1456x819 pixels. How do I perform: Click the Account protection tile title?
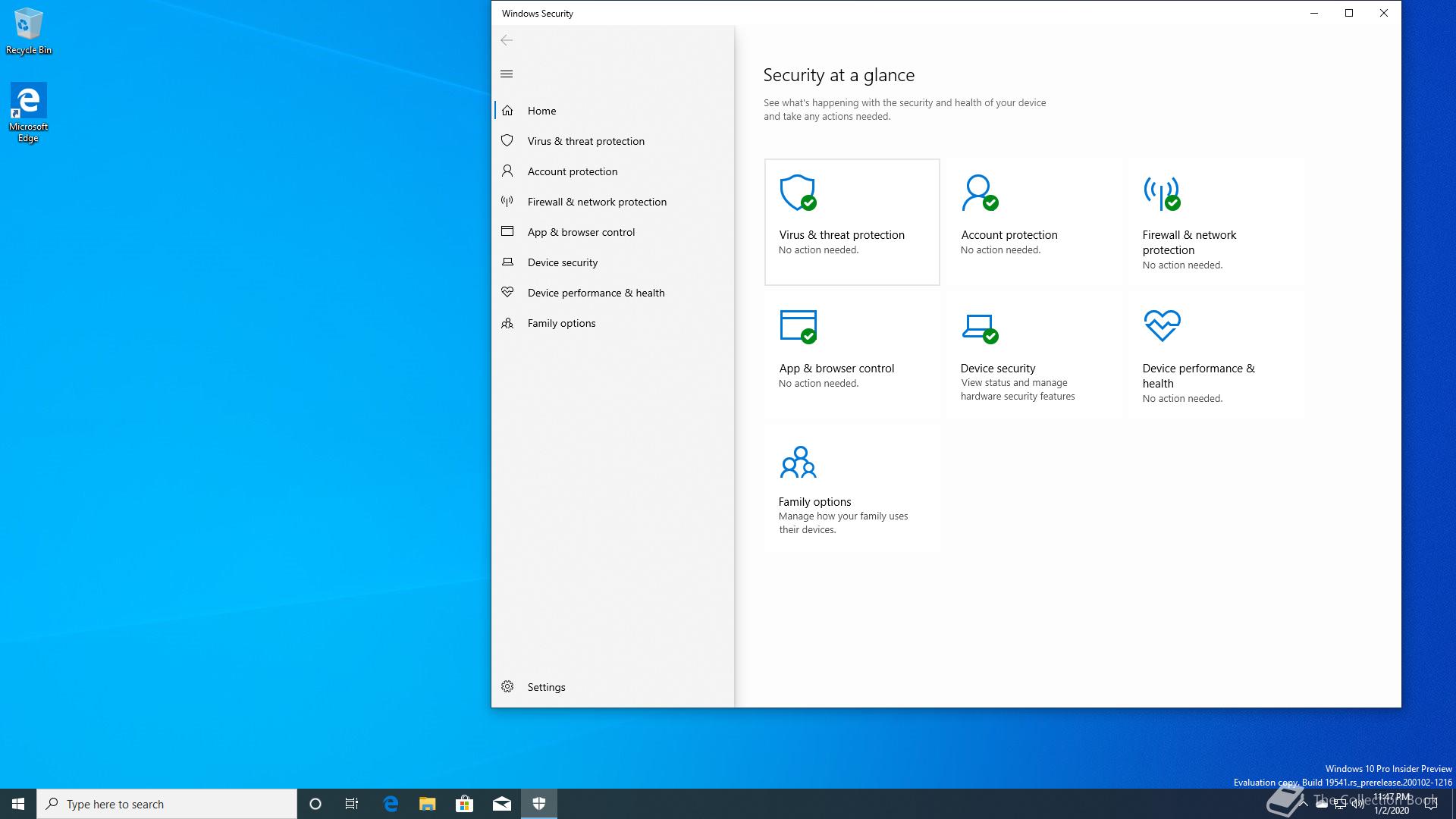[1009, 235]
